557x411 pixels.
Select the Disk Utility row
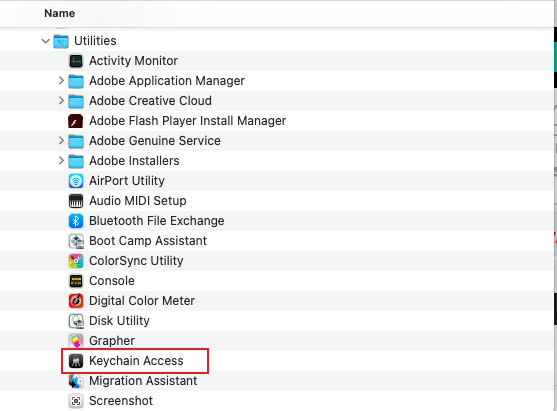[x=277, y=321]
